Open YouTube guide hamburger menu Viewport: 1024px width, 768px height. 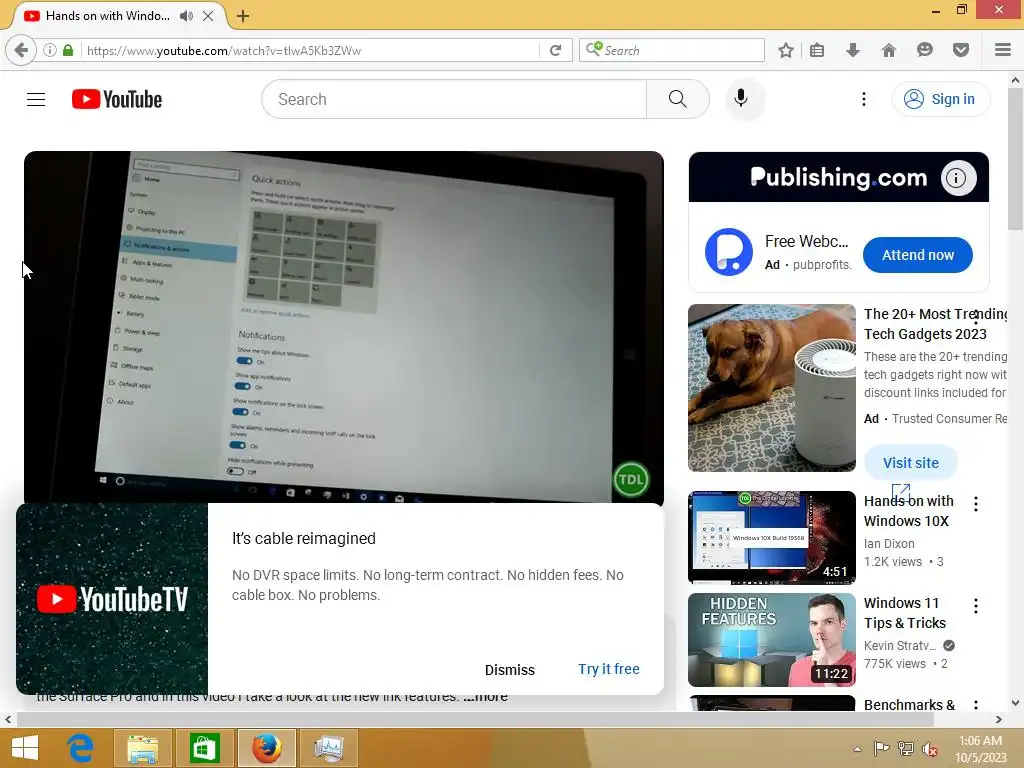(x=36, y=99)
